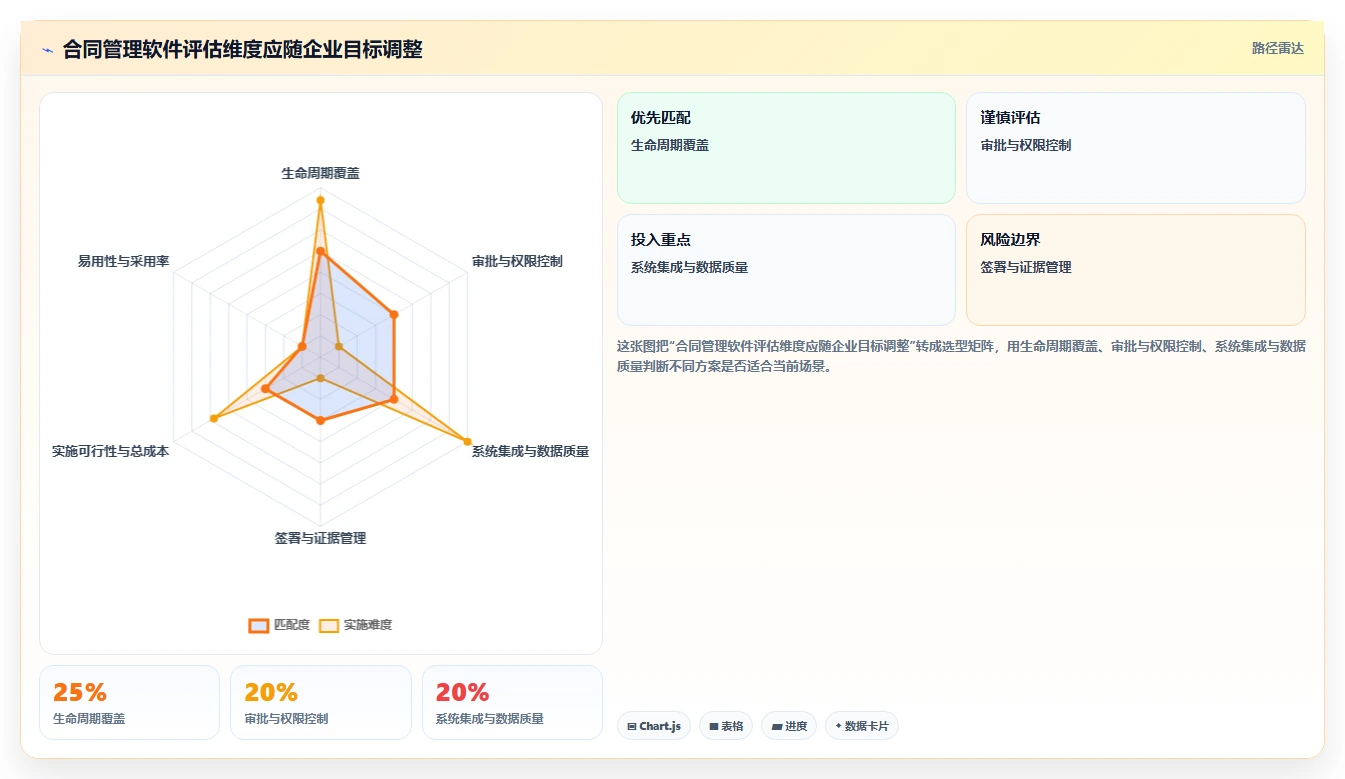Toggle the 匹配度 legend swatch

[259, 625]
